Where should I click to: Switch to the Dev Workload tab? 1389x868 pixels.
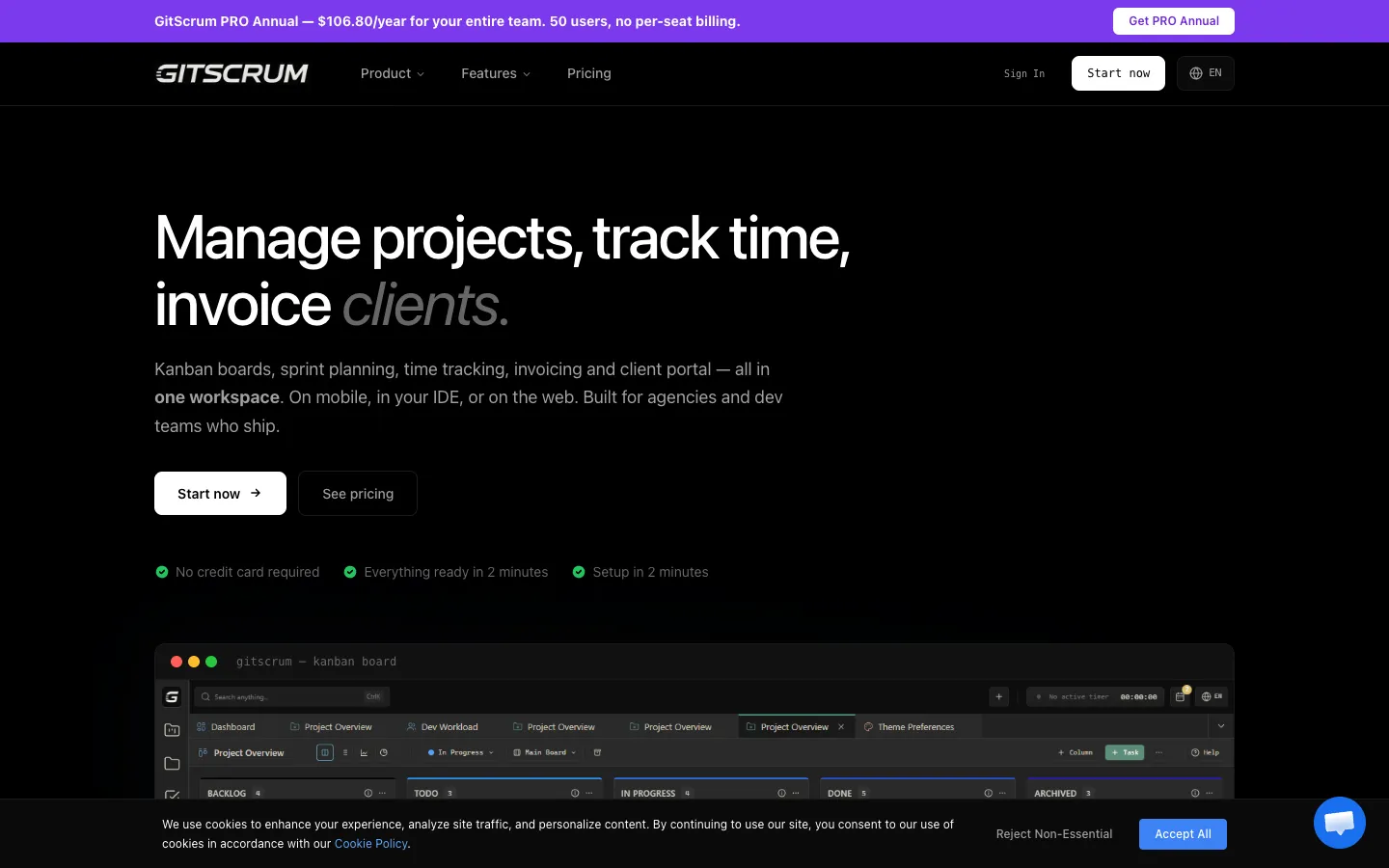[x=443, y=727]
